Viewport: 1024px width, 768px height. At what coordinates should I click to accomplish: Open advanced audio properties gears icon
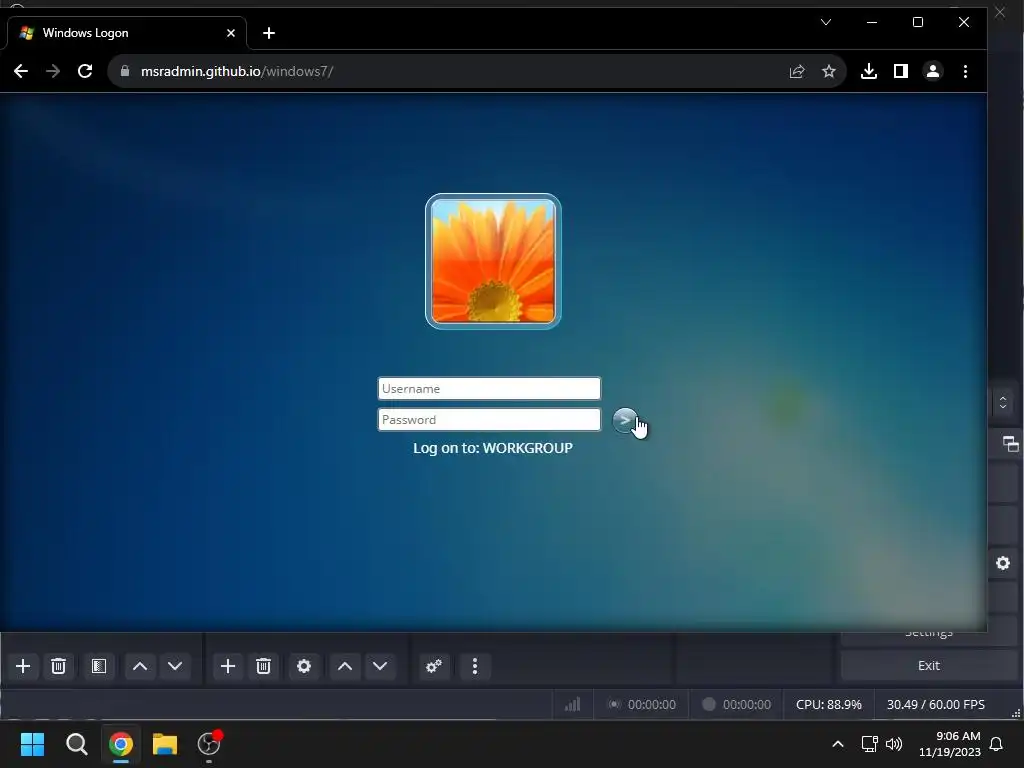click(x=434, y=666)
